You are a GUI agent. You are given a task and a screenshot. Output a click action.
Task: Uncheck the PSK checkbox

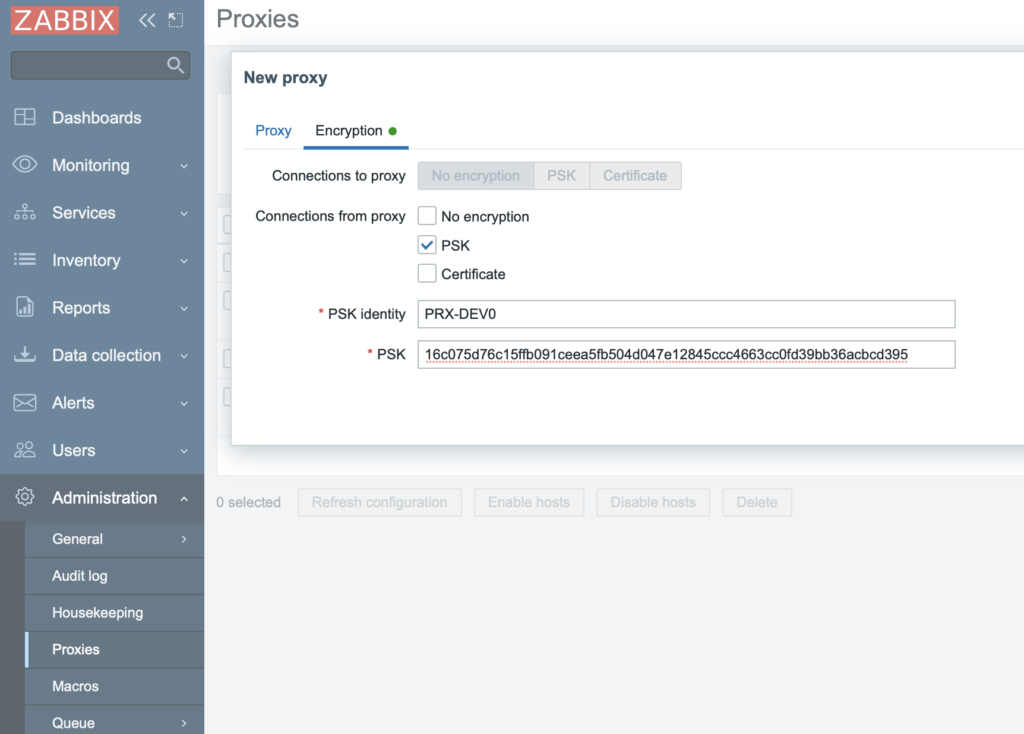pyautogui.click(x=427, y=244)
